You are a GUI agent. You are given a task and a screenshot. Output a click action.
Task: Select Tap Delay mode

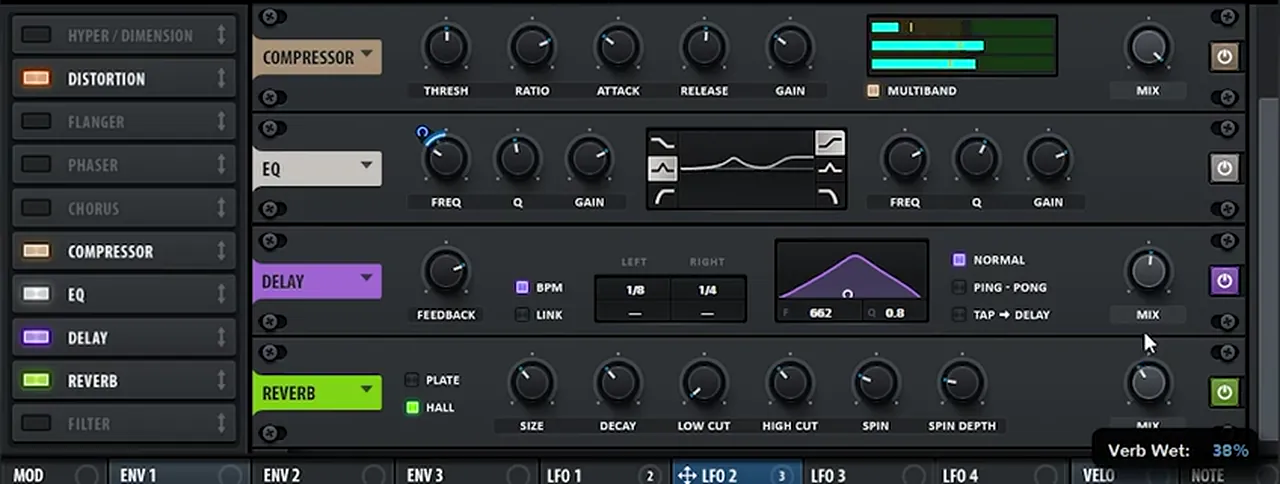pyautogui.click(x=959, y=314)
